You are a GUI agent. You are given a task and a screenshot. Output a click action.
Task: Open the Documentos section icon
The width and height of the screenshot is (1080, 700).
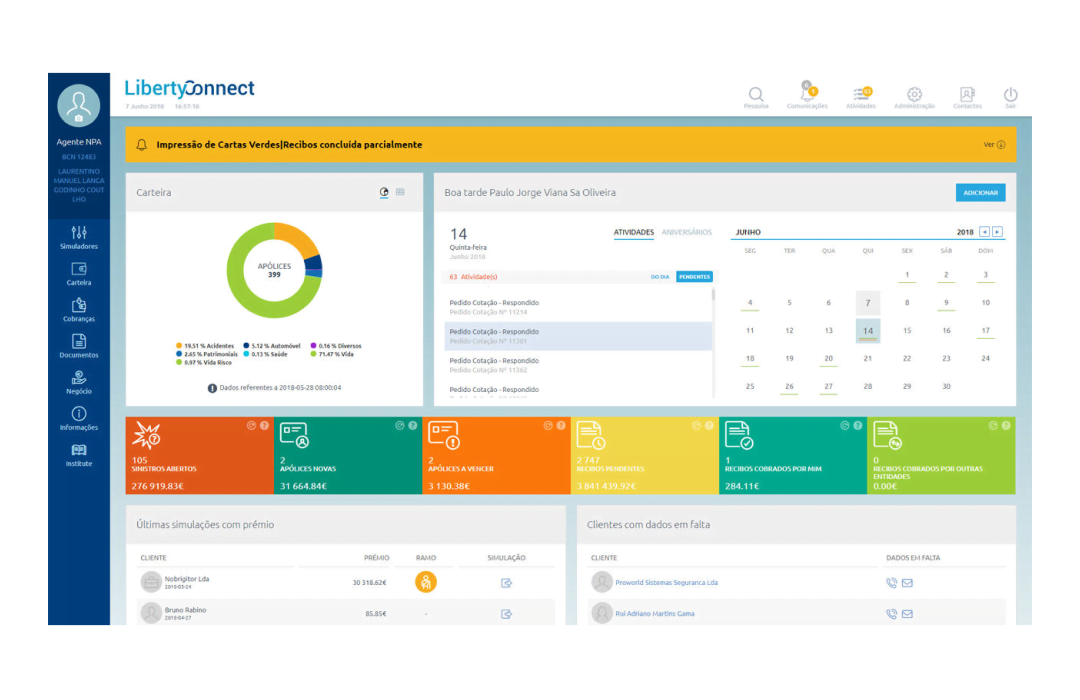tap(79, 346)
